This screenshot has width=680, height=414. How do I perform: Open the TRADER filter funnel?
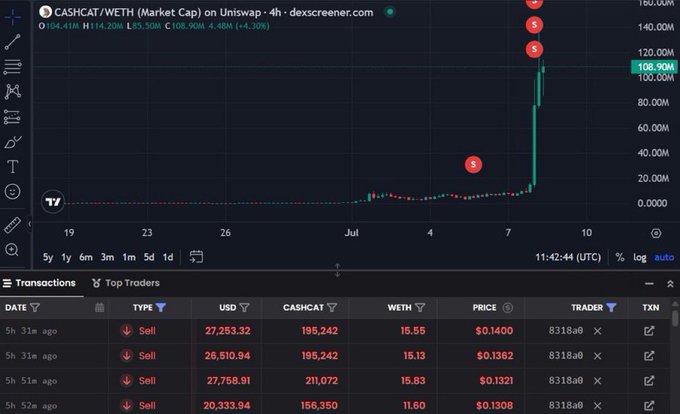611,307
